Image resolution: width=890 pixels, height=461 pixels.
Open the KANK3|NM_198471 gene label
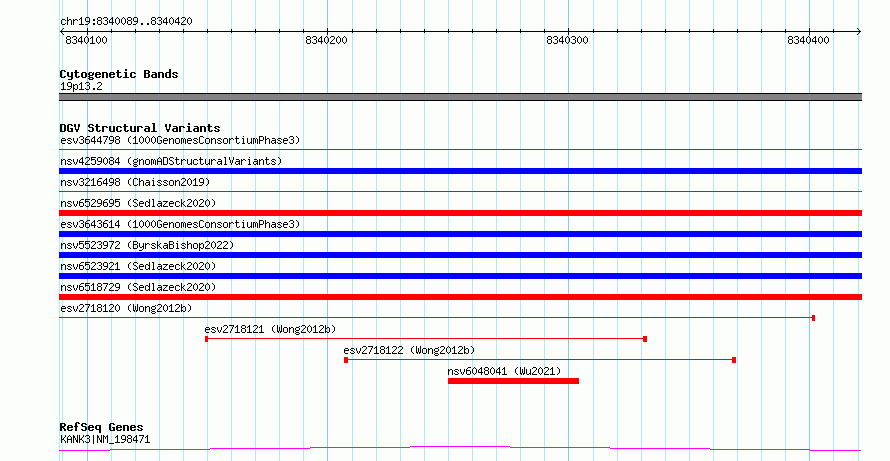tap(105, 439)
